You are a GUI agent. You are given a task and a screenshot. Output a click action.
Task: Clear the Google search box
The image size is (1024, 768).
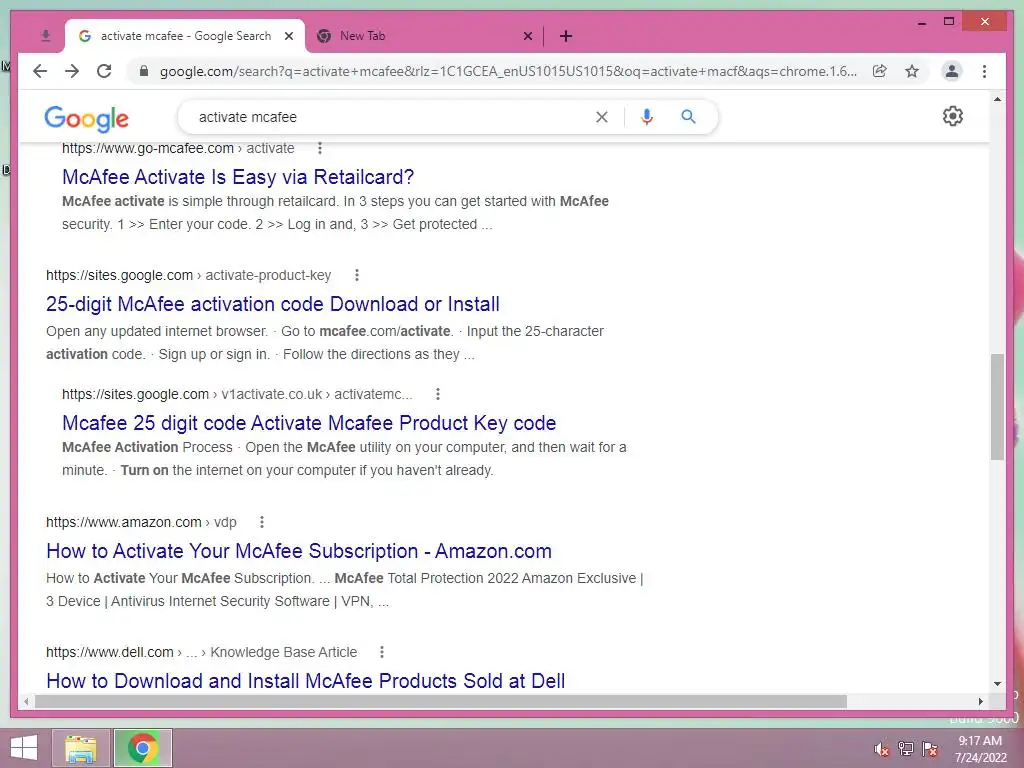click(601, 117)
